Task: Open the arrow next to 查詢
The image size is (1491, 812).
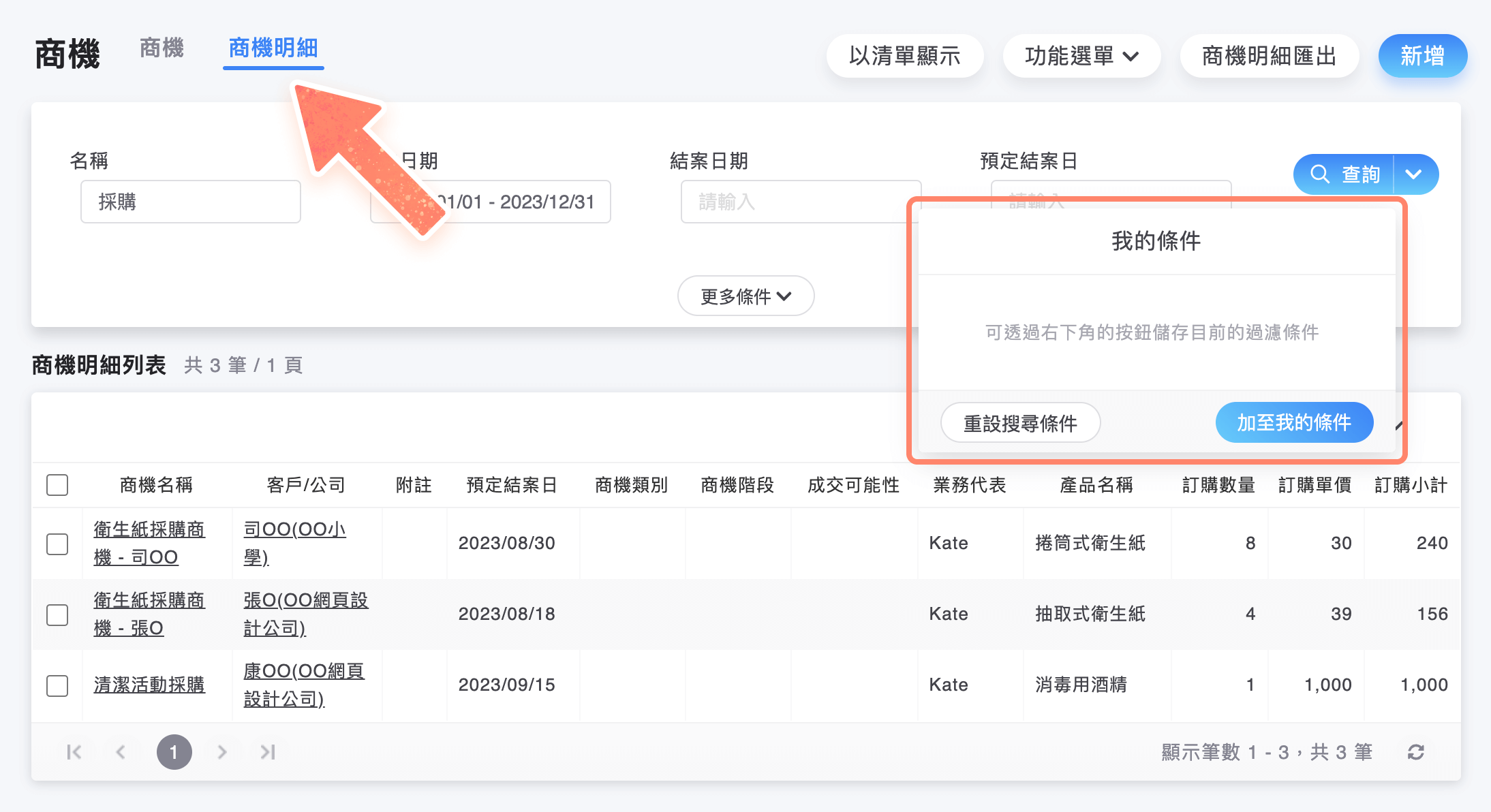Action: (1414, 174)
